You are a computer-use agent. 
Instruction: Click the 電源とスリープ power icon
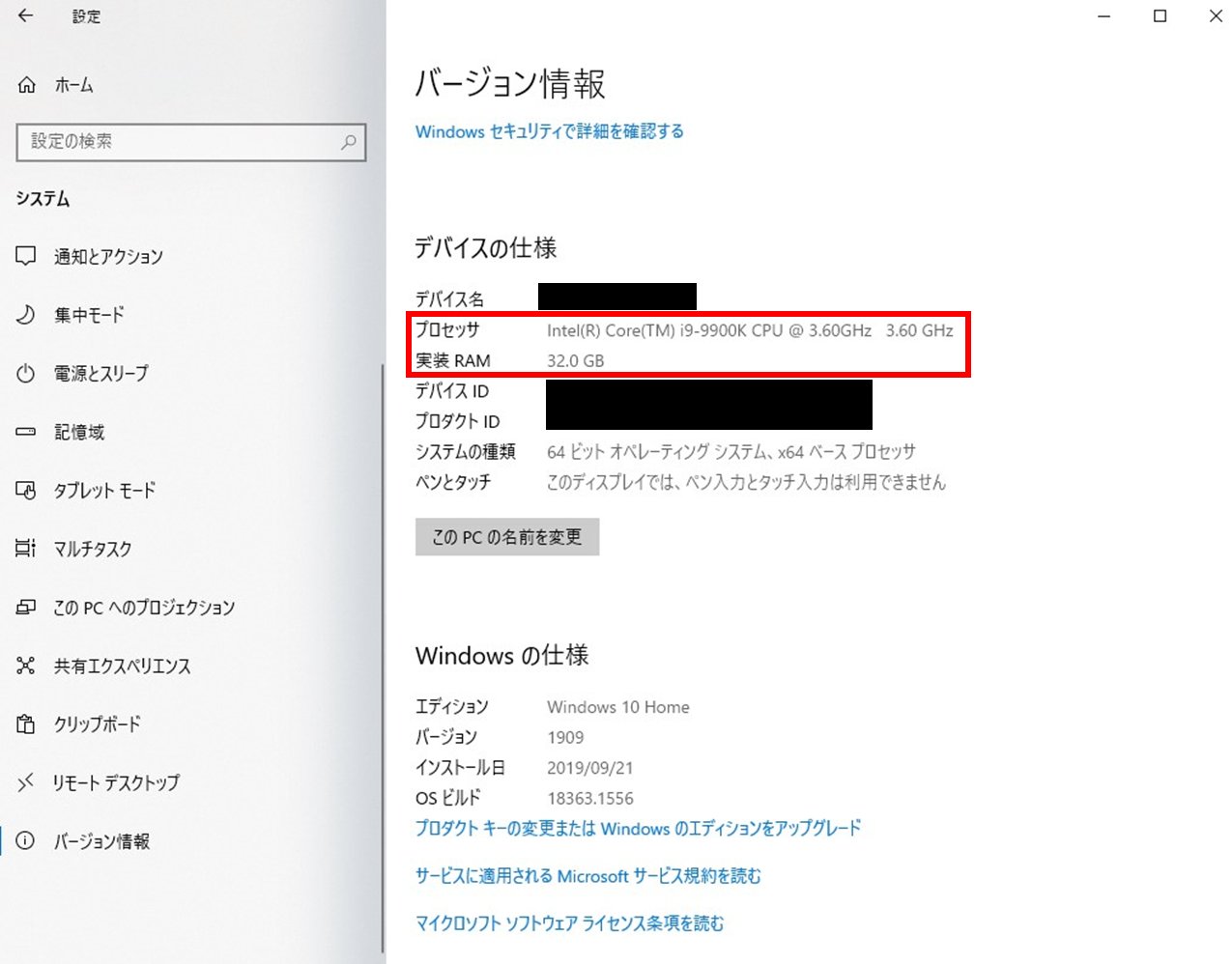pyautogui.click(x=26, y=374)
